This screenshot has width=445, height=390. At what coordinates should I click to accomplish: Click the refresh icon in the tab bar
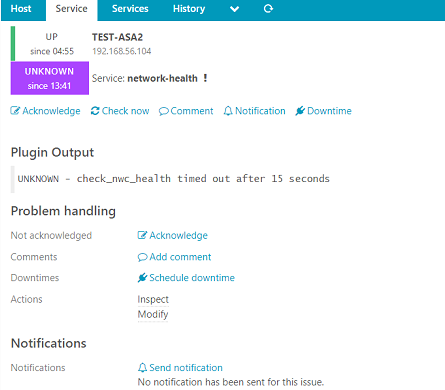point(268,9)
